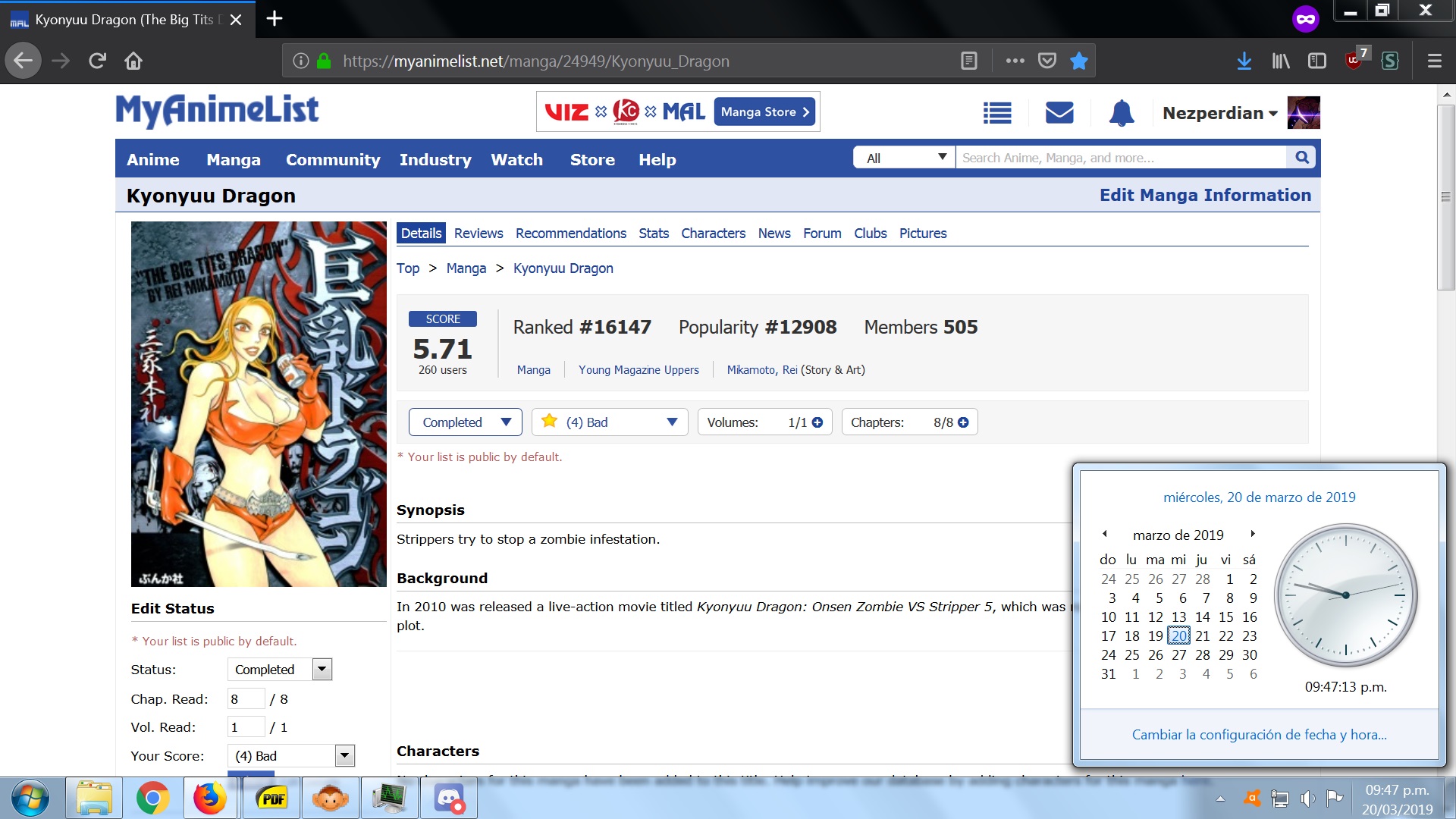This screenshot has height=819, width=1456.
Task: Expand the Completed status dropdown
Action: tap(465, 422)
